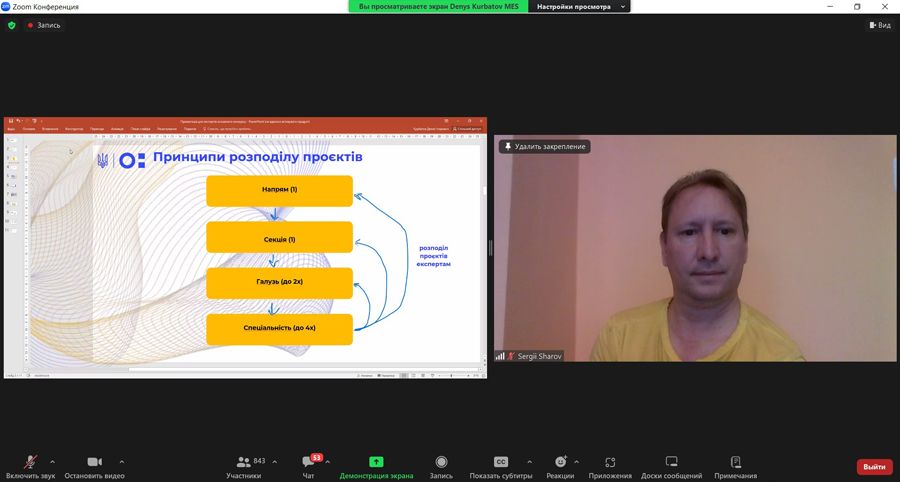Open the Вид view layout menu

880,25
